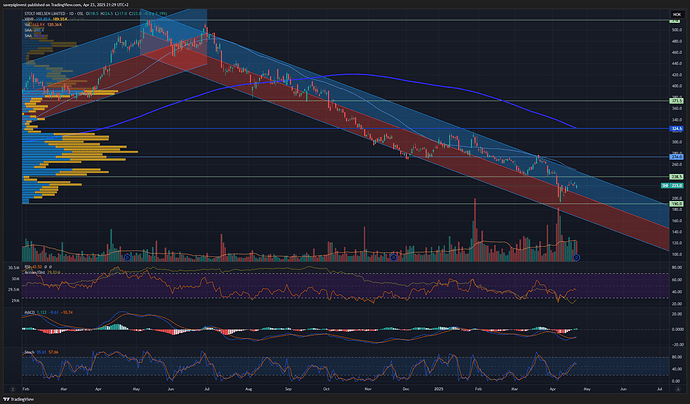Select the second SMA indicator legend
This screenshot has width=690, height=404.
(28, 36)
